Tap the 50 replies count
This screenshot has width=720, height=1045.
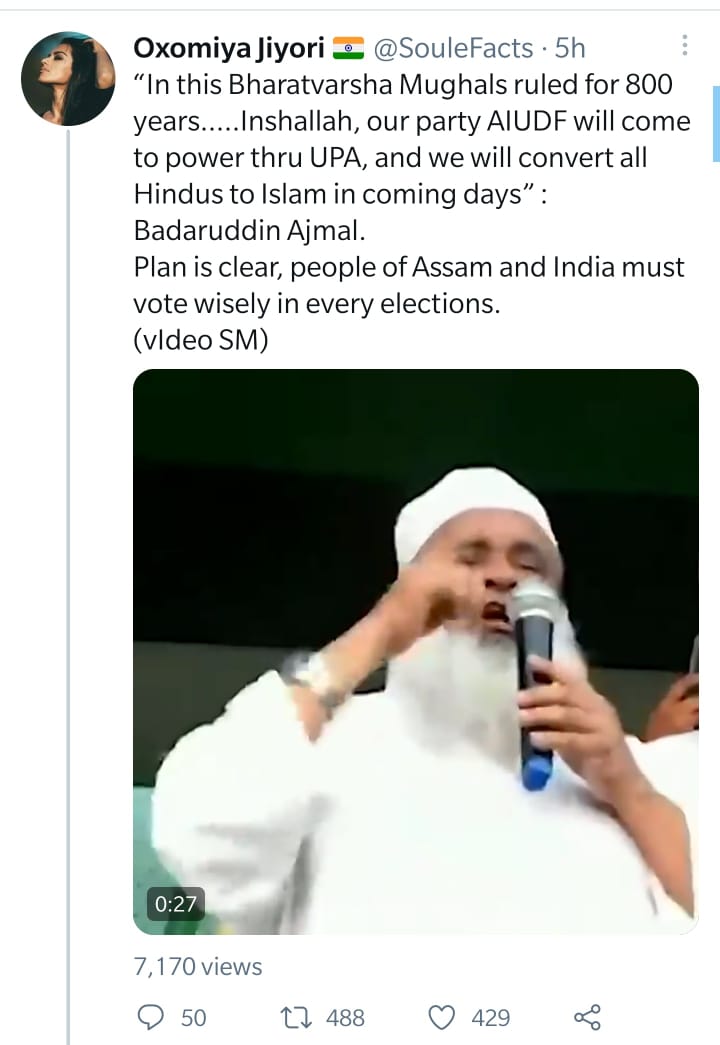click(x=193, y=1018)
